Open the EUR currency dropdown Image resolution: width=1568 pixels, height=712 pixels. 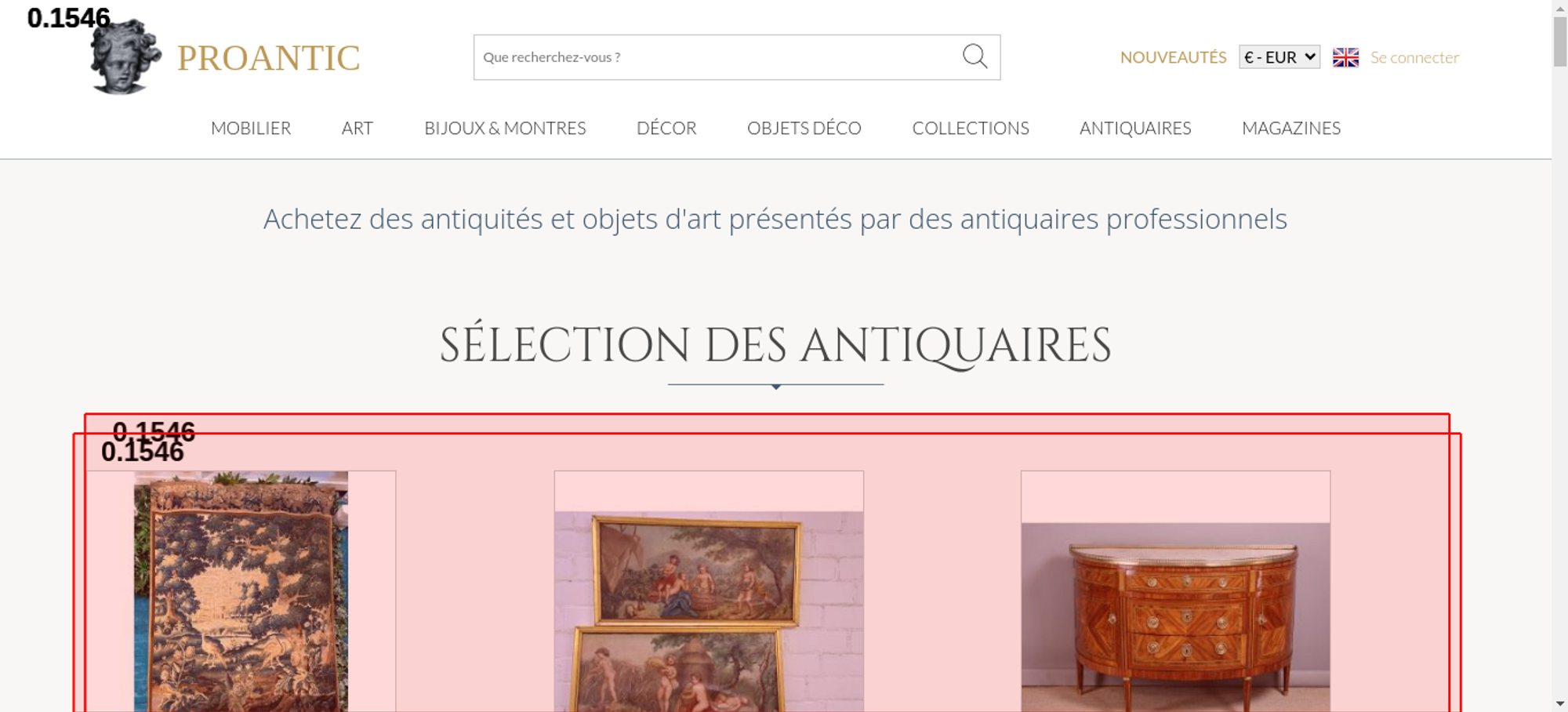(1279, 57)
